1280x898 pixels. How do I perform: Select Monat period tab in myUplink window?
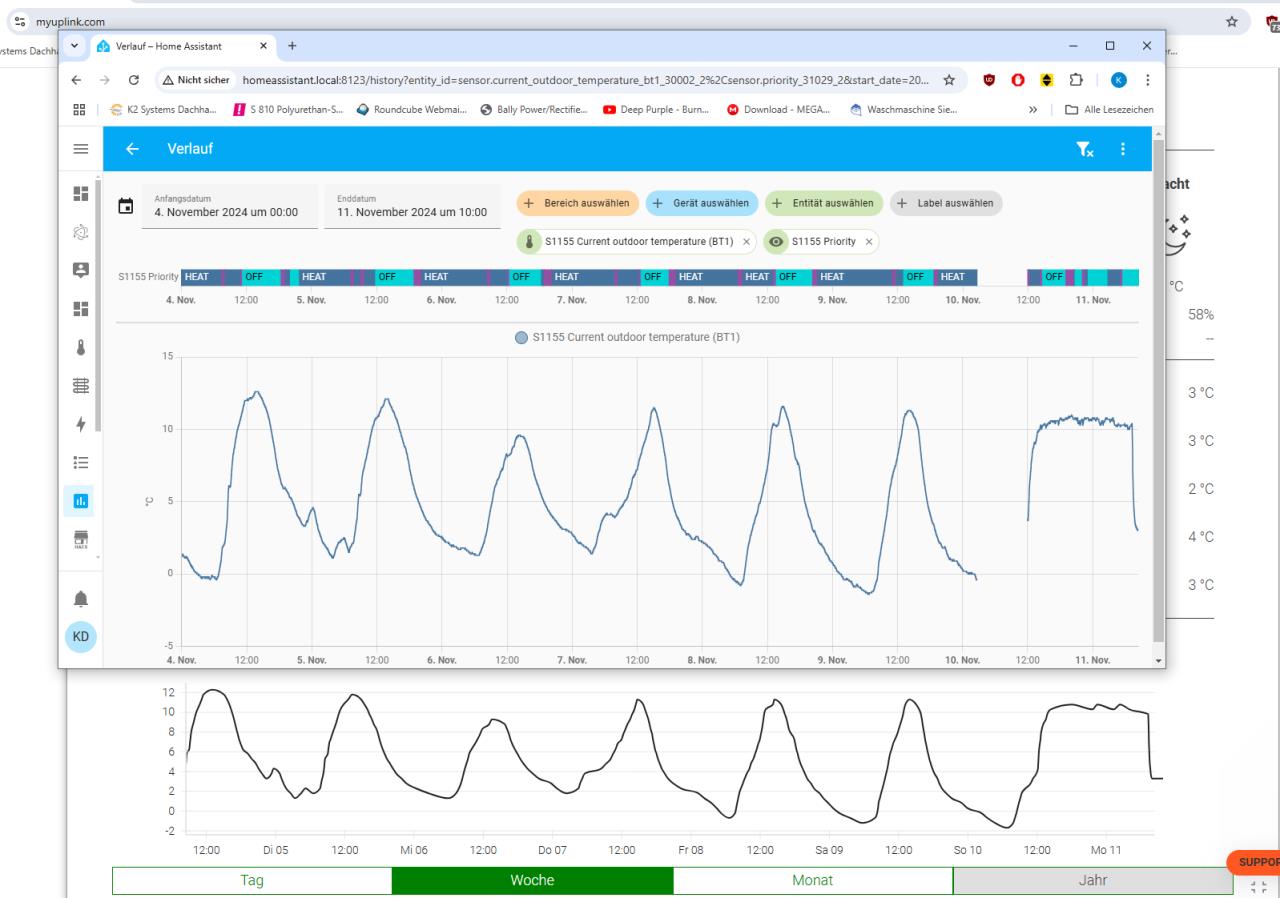813,881
